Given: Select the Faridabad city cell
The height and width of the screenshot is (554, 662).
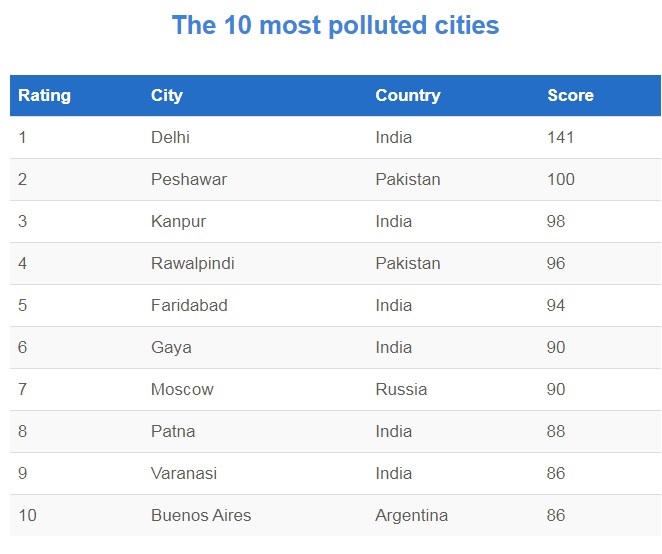Looking at the screenshot, I should pyautogui.click(x=189, y=306).
